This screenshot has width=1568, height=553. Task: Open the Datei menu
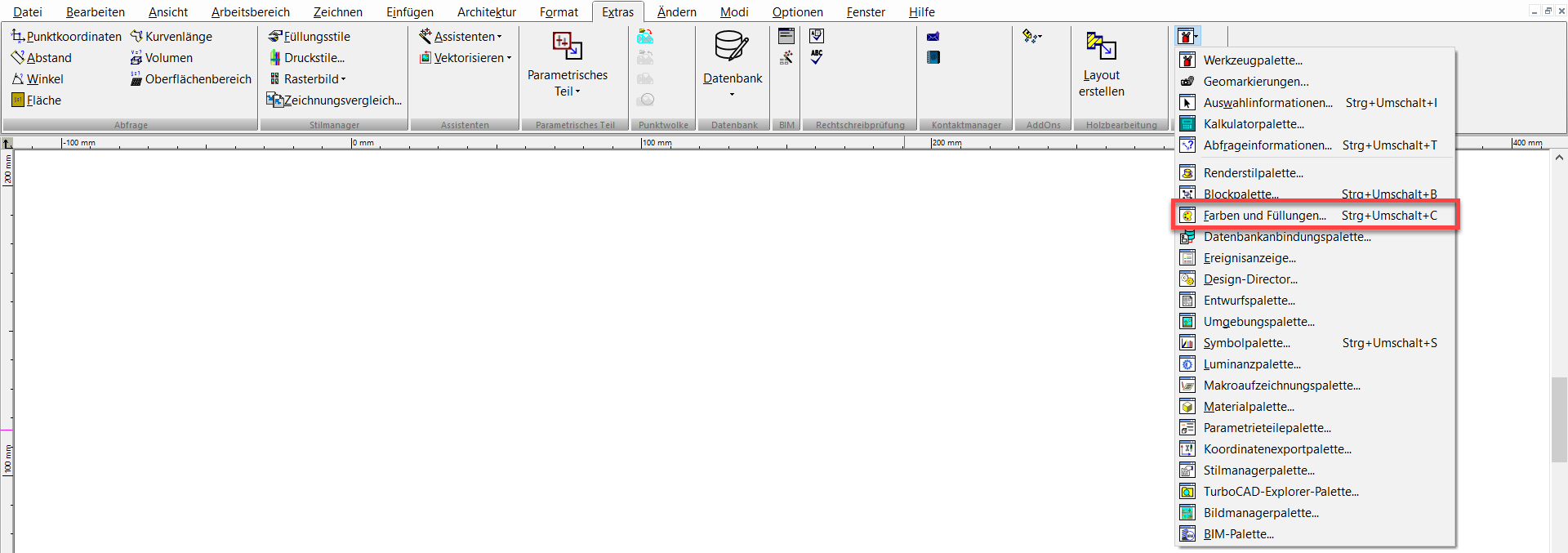[x=28, y=12]
